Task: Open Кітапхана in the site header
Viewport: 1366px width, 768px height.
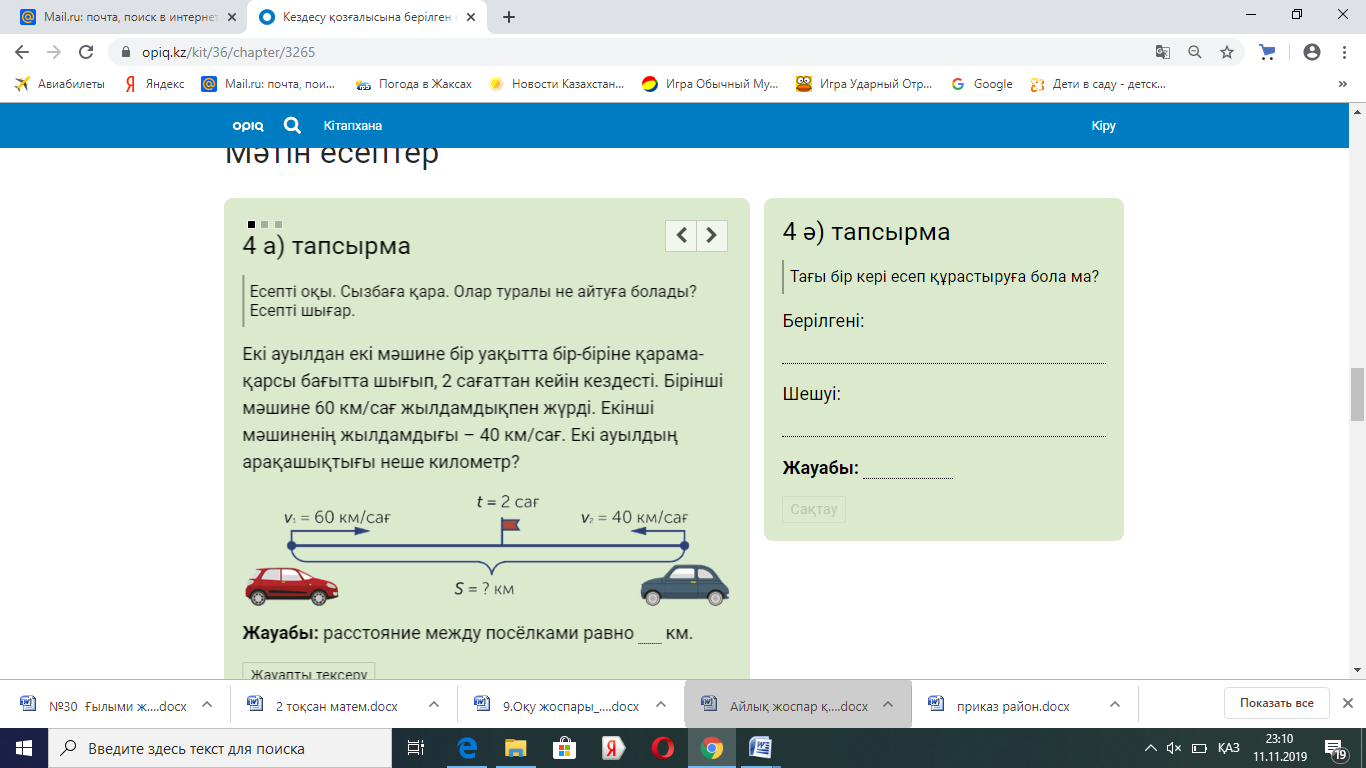Action: [x=353, y=126]
